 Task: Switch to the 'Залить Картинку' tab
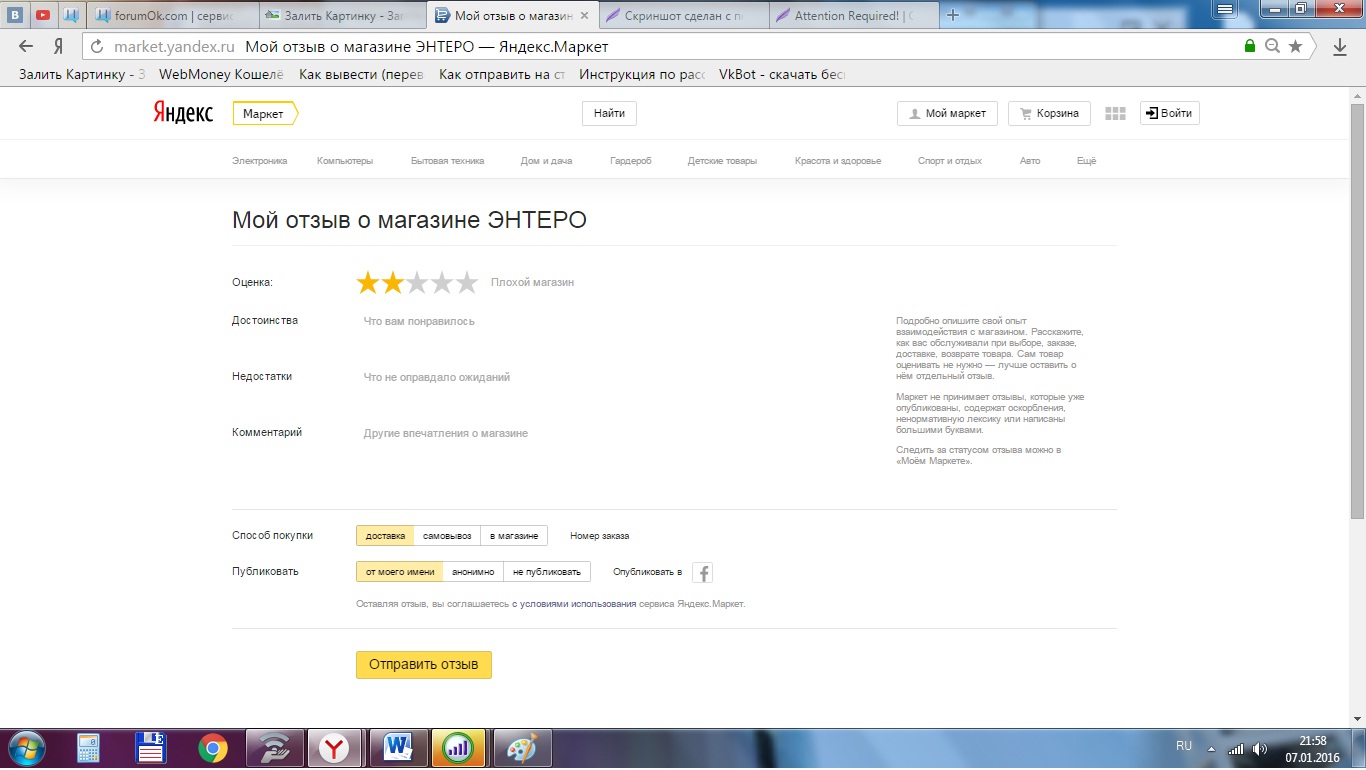coord(343,16)
